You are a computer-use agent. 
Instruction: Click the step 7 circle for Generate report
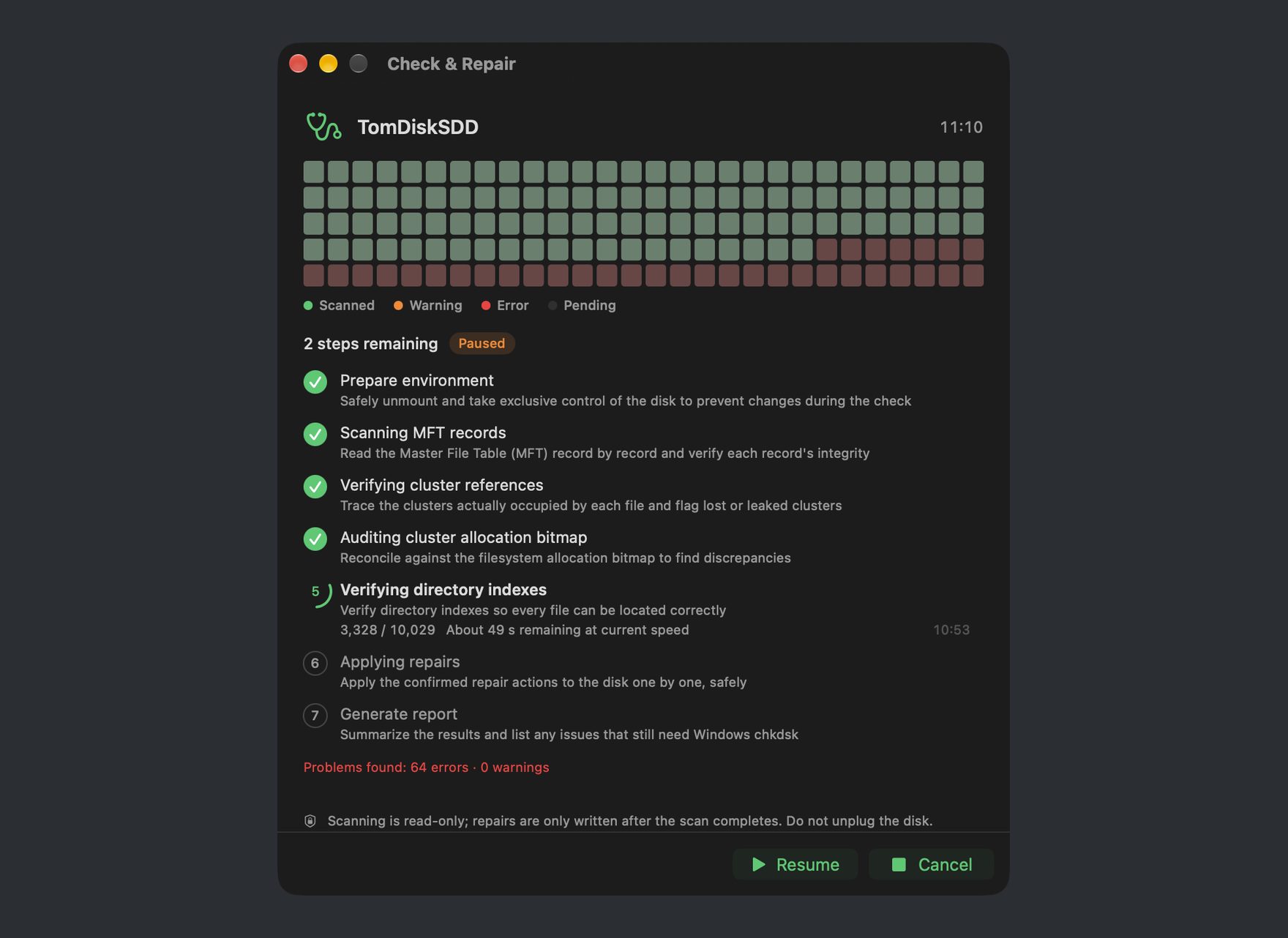point(315,716)
